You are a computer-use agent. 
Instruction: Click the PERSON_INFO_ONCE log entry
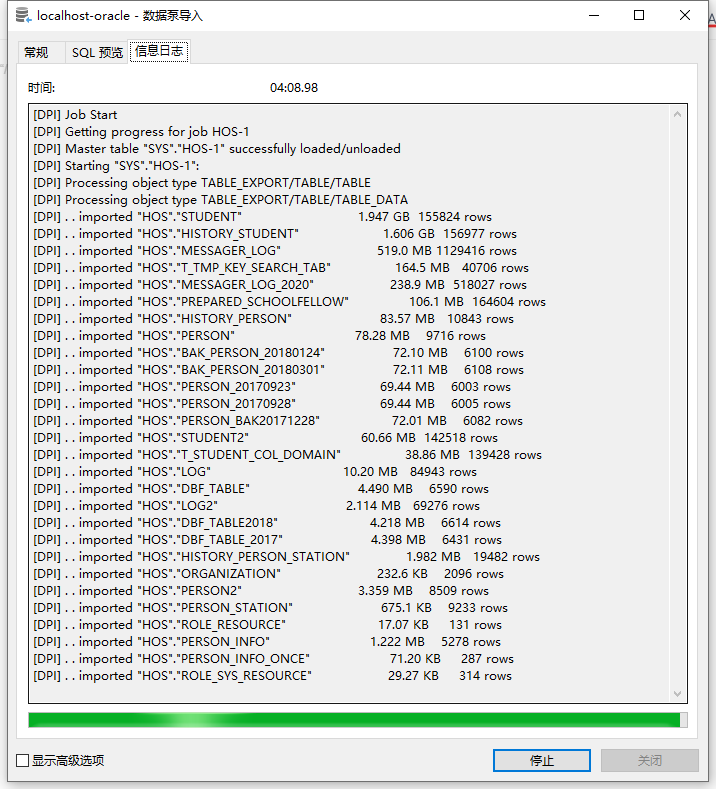coord(273,659)
